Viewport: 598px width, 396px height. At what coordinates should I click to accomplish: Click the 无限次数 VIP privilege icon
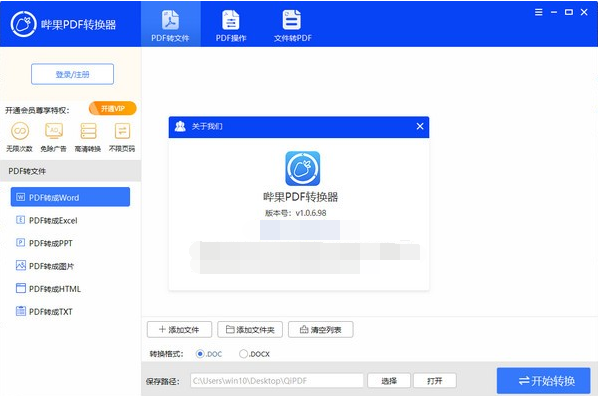click(x=20, y=131)
